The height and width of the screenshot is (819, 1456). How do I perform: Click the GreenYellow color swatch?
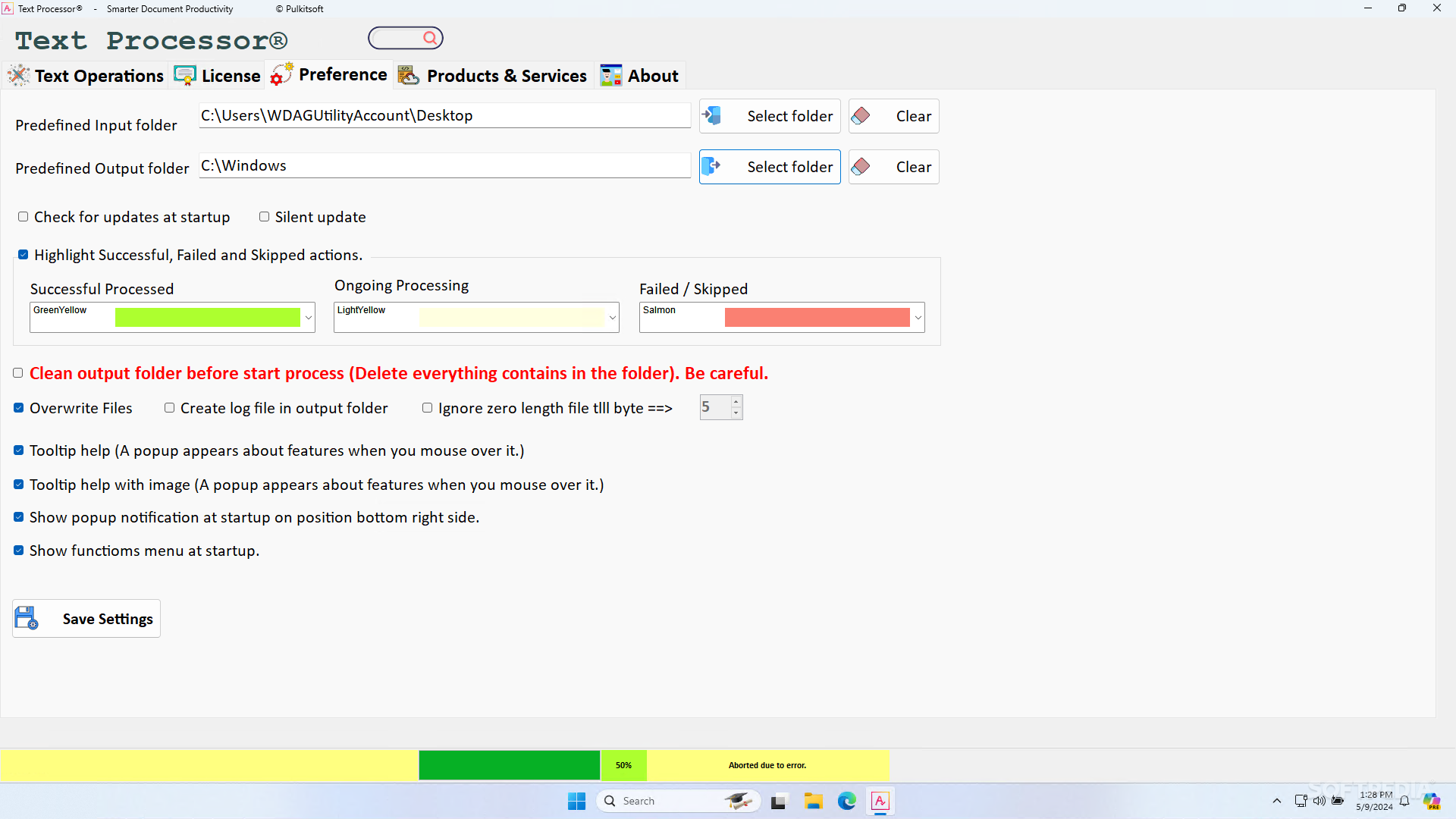click(x=207, y=318)
